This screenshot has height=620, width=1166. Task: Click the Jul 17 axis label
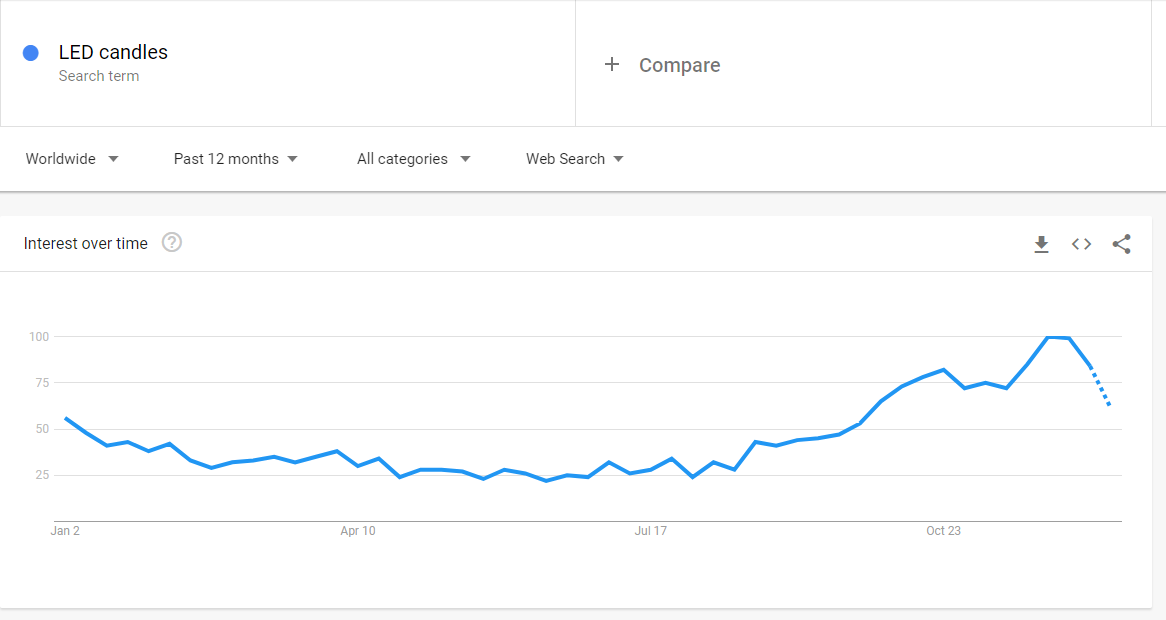pyautogui.click(x=651, y=531)
